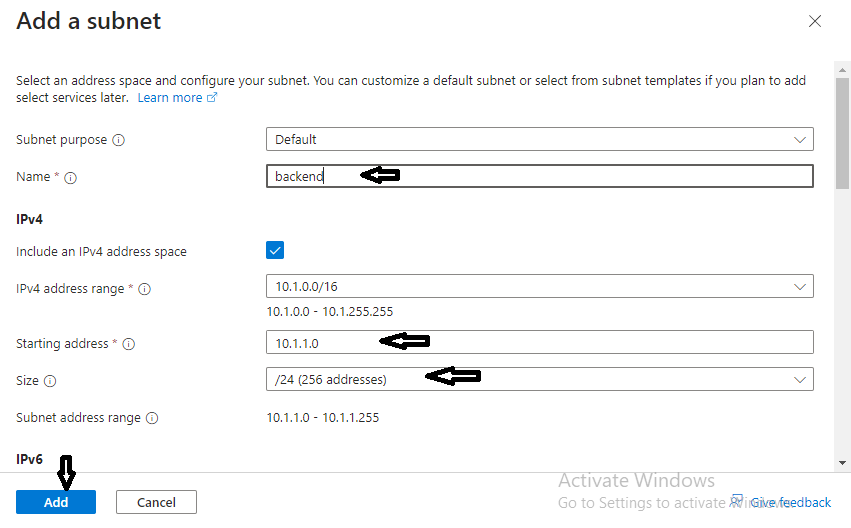
Task: Click the Size info icon
Action: [x=51, y=381]
